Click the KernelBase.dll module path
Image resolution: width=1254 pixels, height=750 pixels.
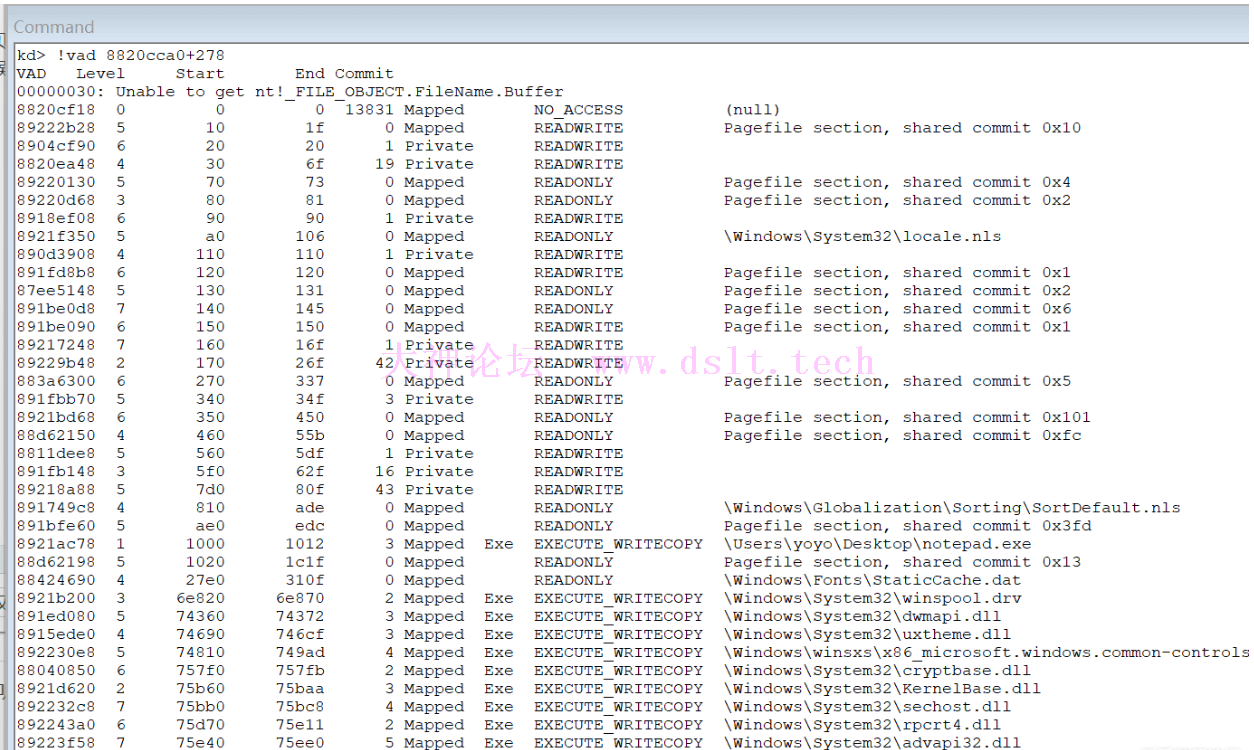[882, 689]
